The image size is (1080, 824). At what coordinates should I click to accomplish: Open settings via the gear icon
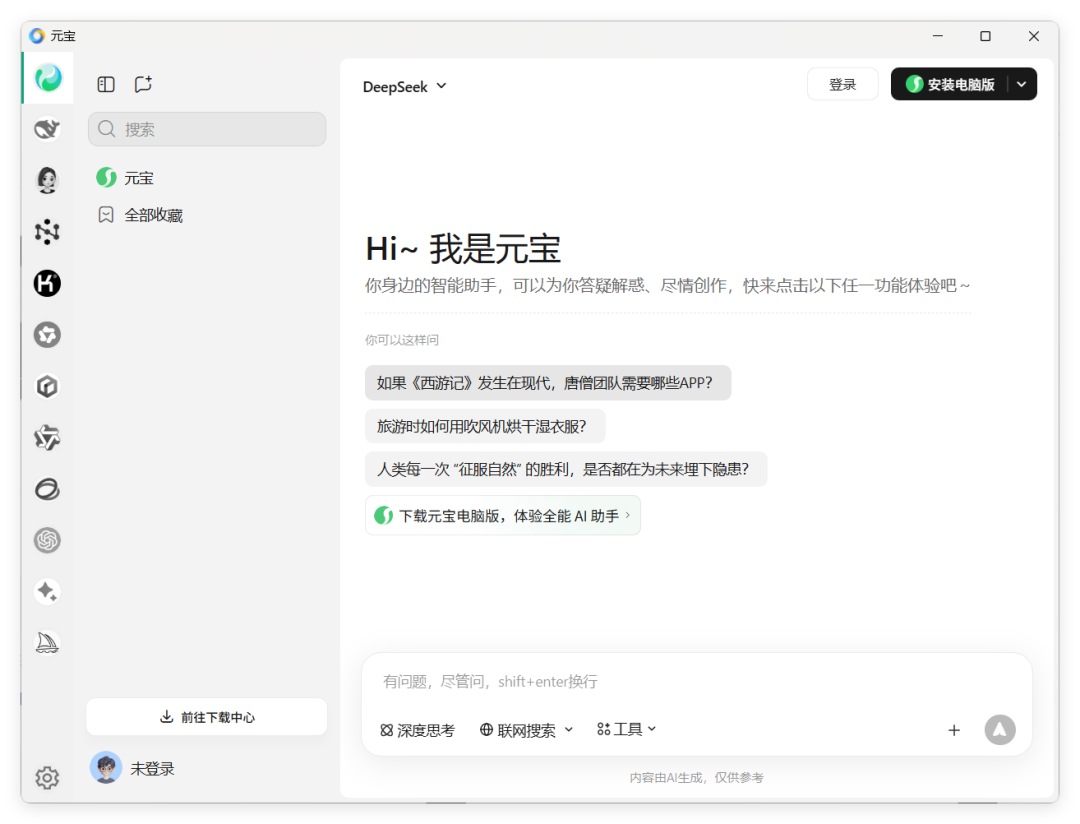[x=48, y=778]
